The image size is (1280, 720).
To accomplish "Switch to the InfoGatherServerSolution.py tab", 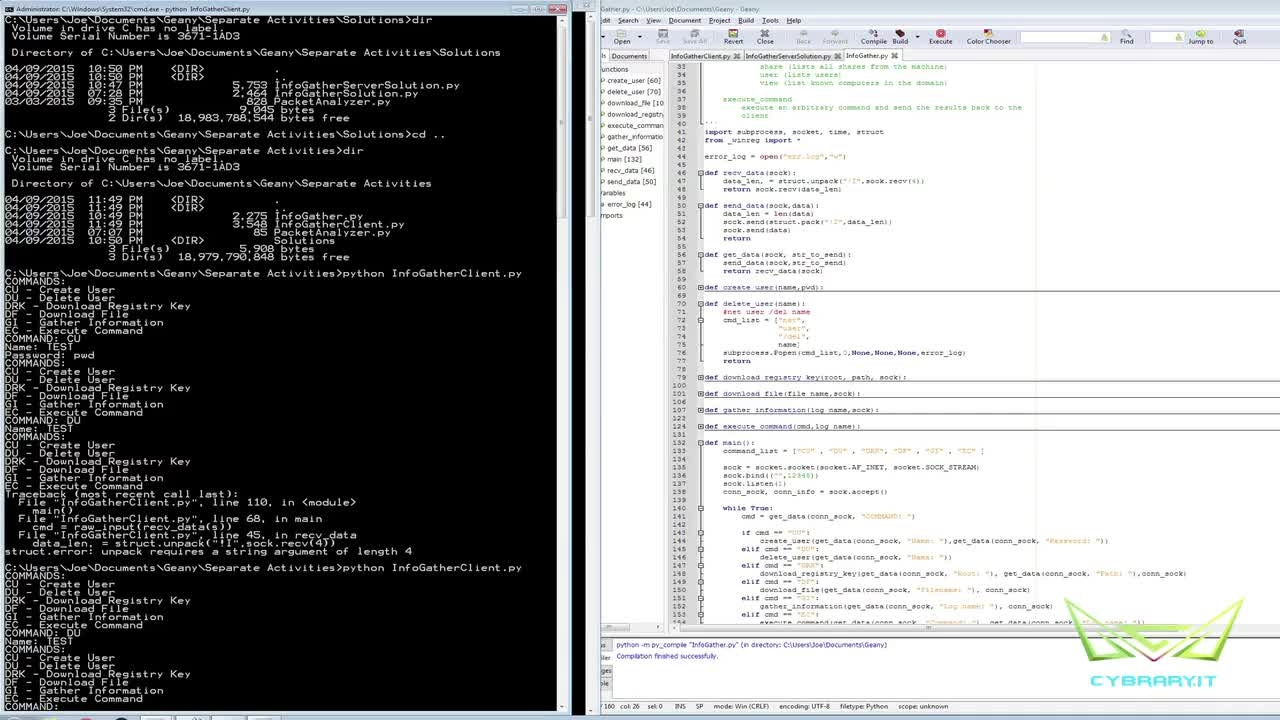I will tap(788, 56).
